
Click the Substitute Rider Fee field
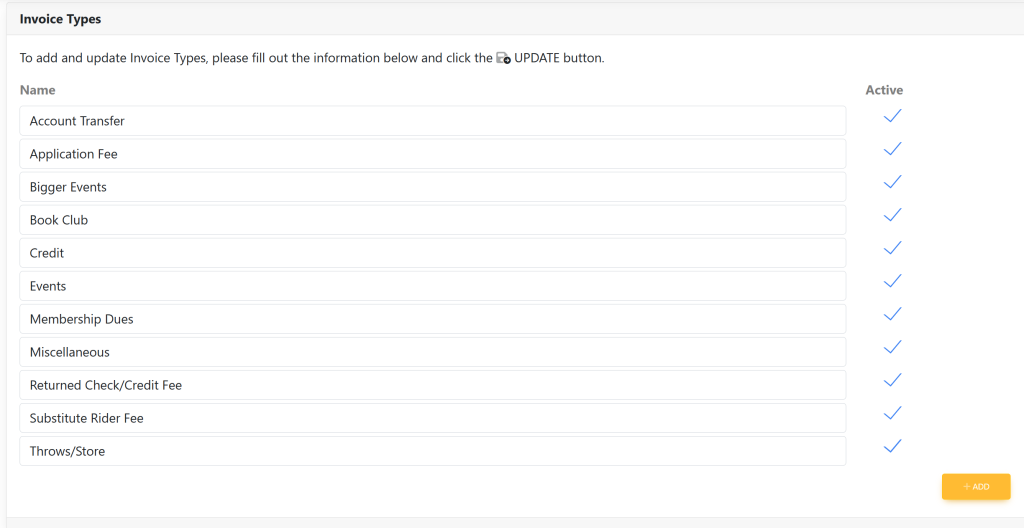pos(432,418)
